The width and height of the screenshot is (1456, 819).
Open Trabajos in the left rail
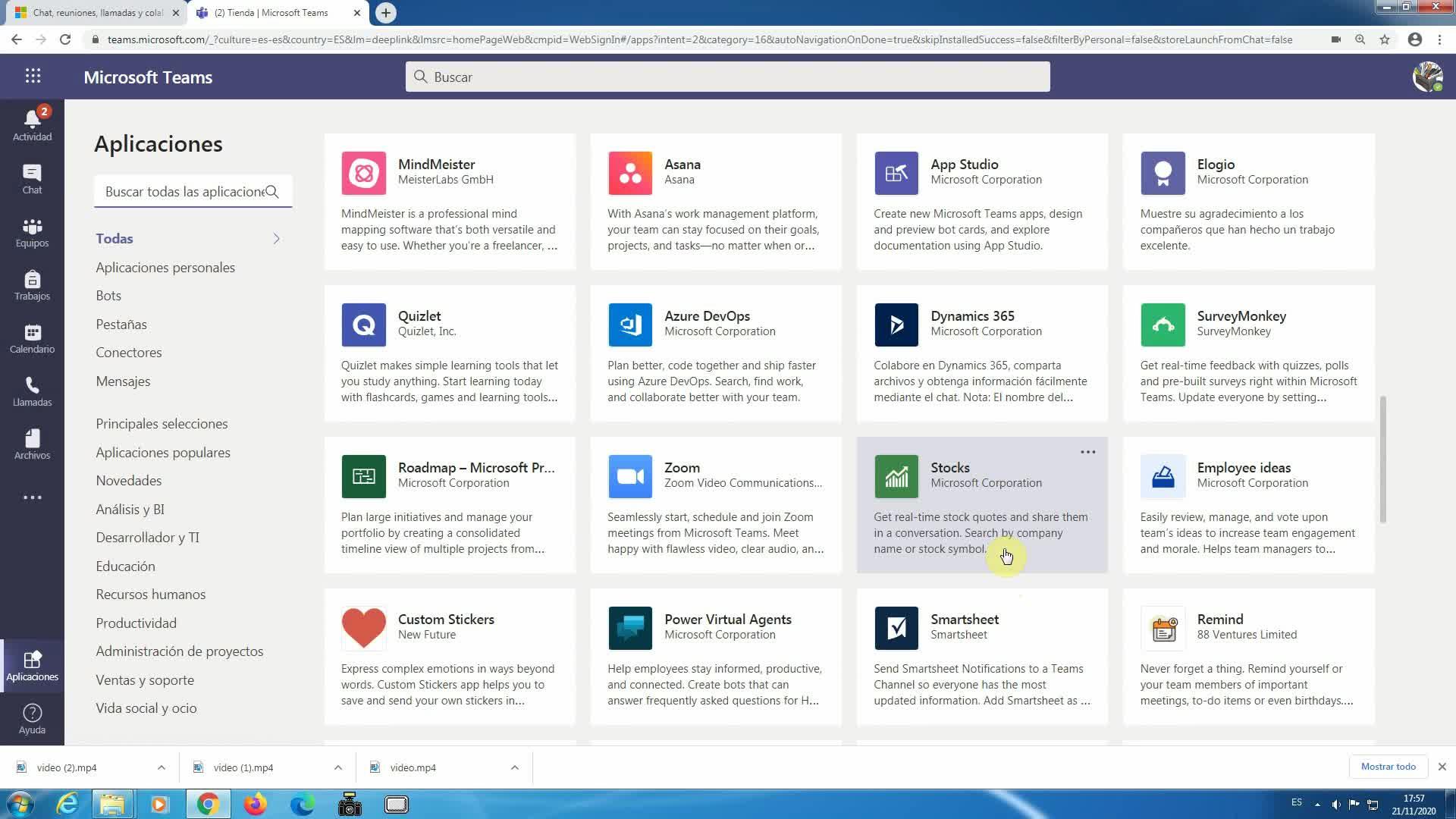point(32,285)
